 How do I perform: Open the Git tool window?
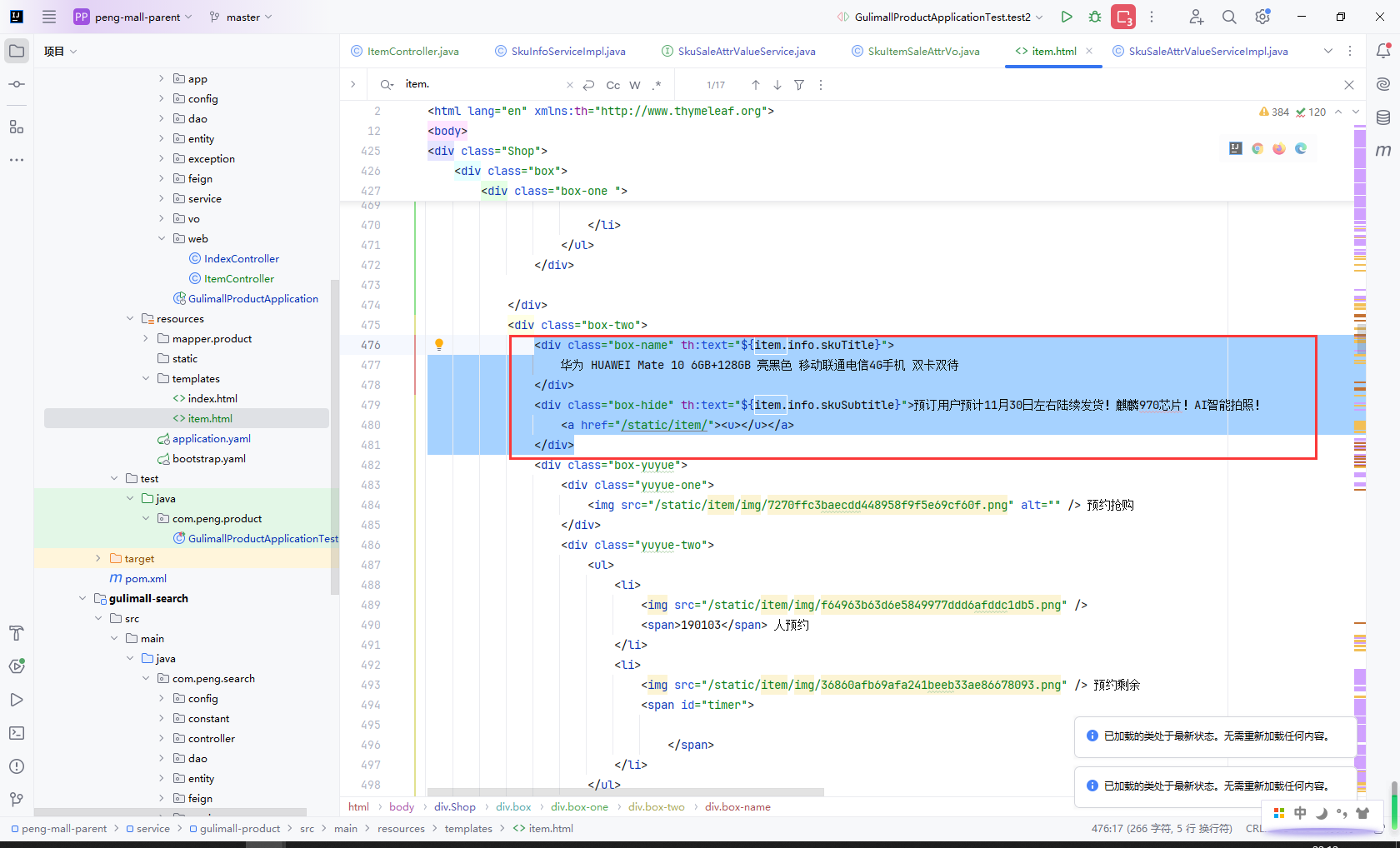[17, 800]
